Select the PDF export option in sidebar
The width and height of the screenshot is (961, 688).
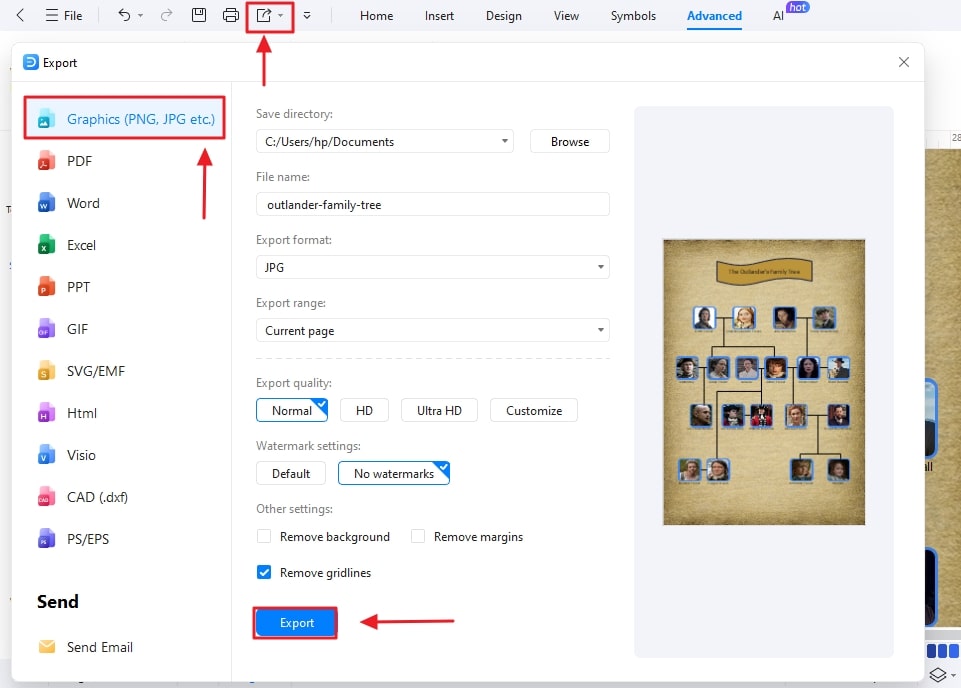79,161
